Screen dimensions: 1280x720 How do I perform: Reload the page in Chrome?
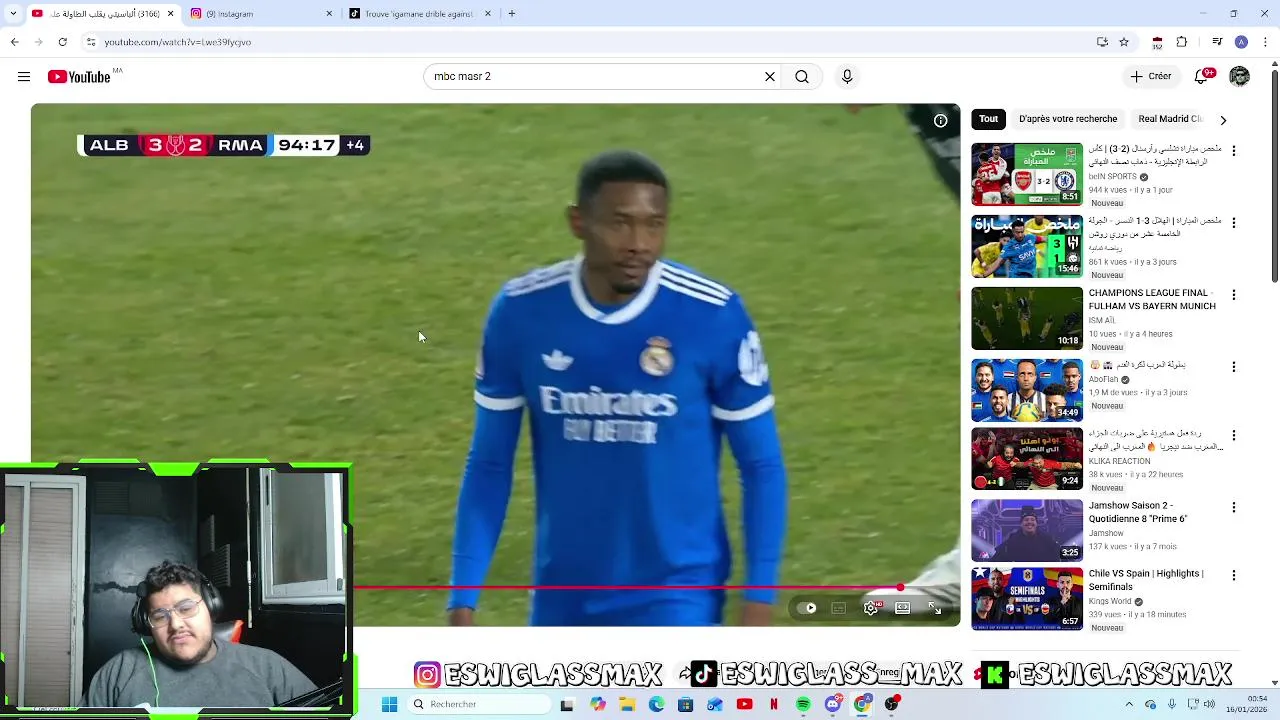click(62, 42)
